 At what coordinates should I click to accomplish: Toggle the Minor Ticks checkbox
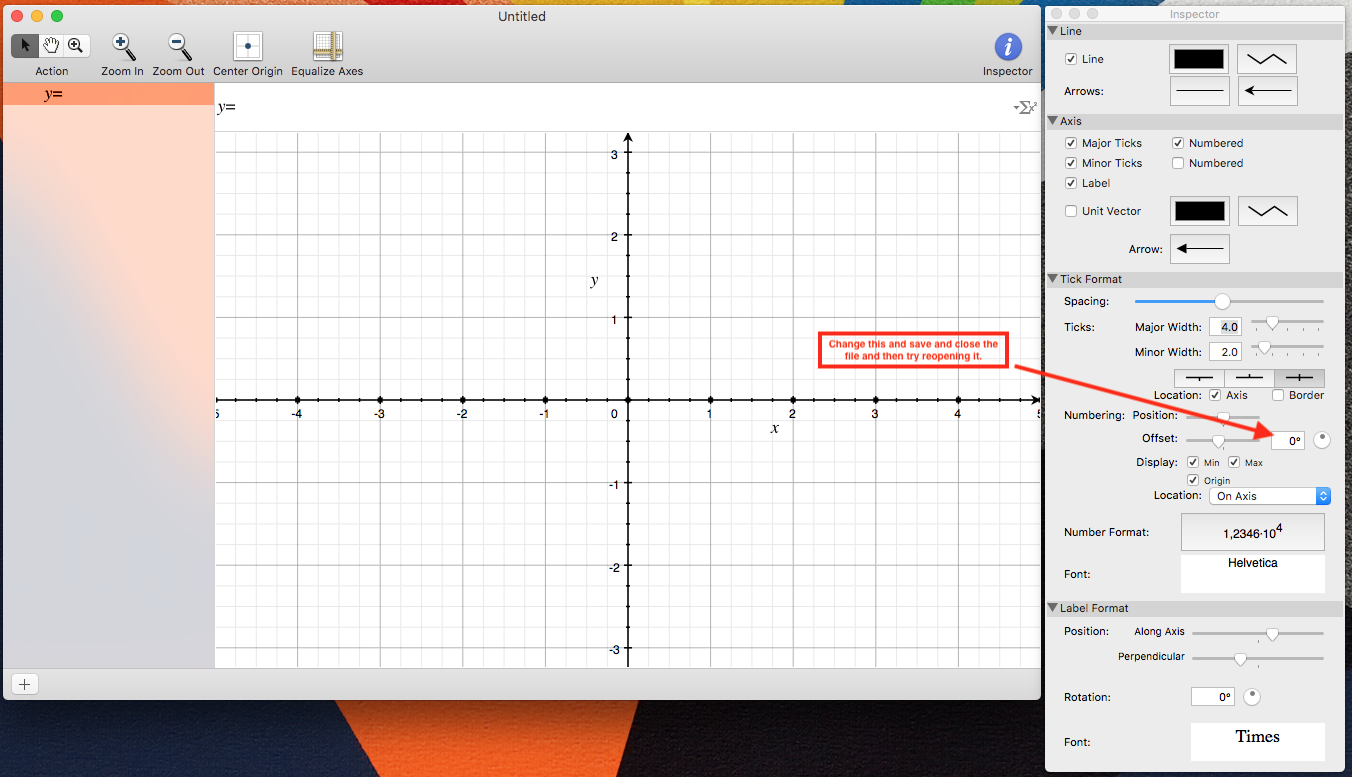pyautogui.click(x=1071, y=163)
